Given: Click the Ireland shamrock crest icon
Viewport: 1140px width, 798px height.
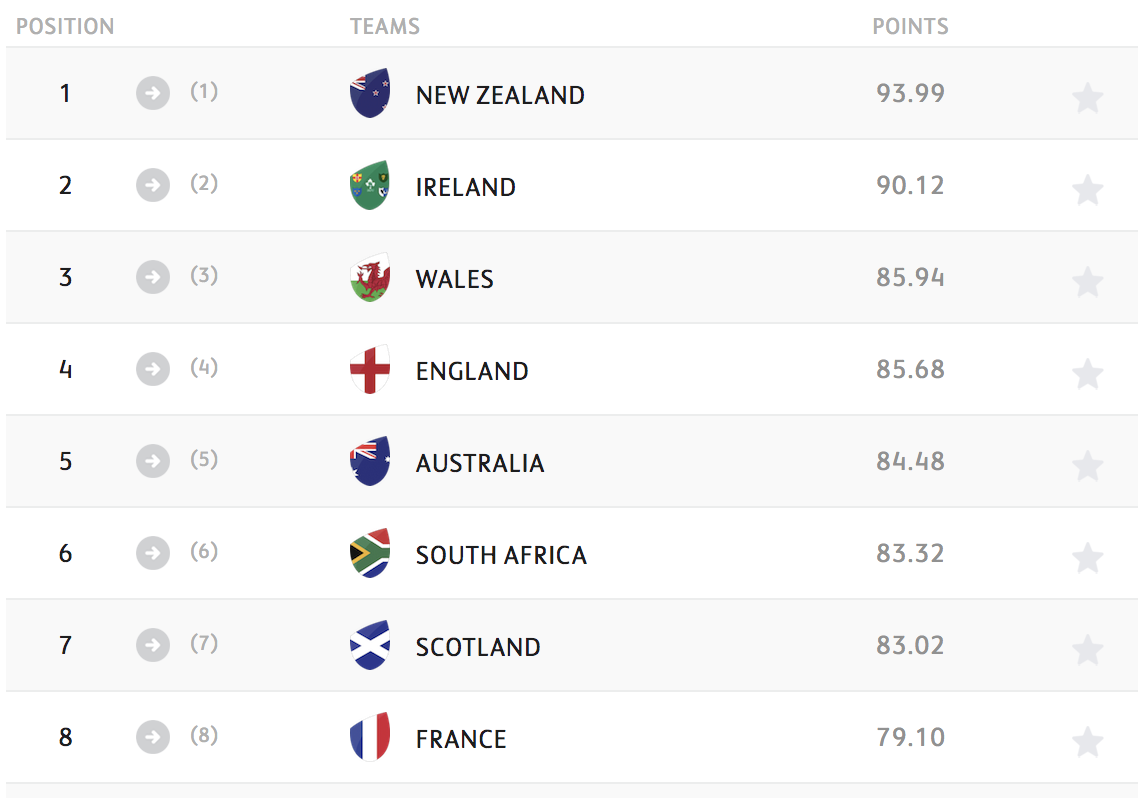Looking at the screenshot, I should [x=369, y=185].
